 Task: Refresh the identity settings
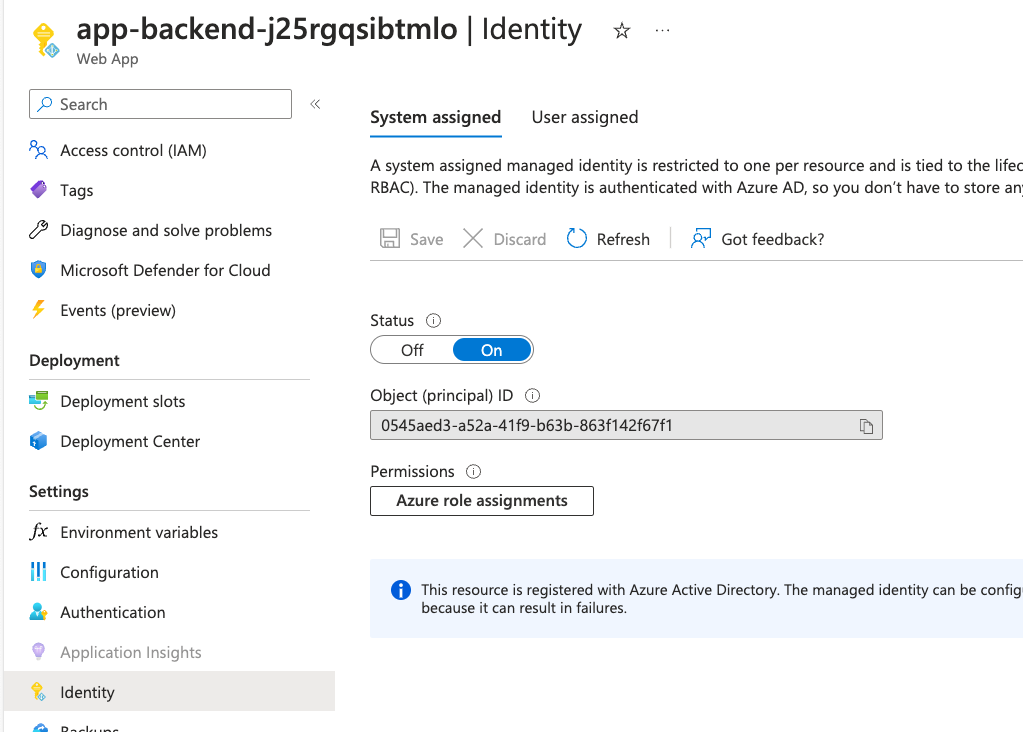(x=608, y=239)
